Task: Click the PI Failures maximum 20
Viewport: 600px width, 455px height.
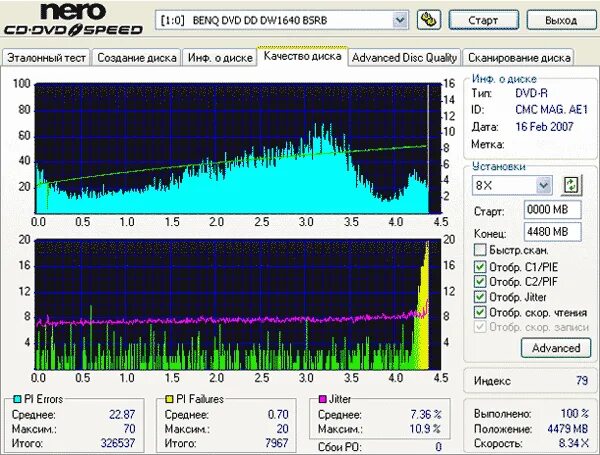Action: point(282,429)
